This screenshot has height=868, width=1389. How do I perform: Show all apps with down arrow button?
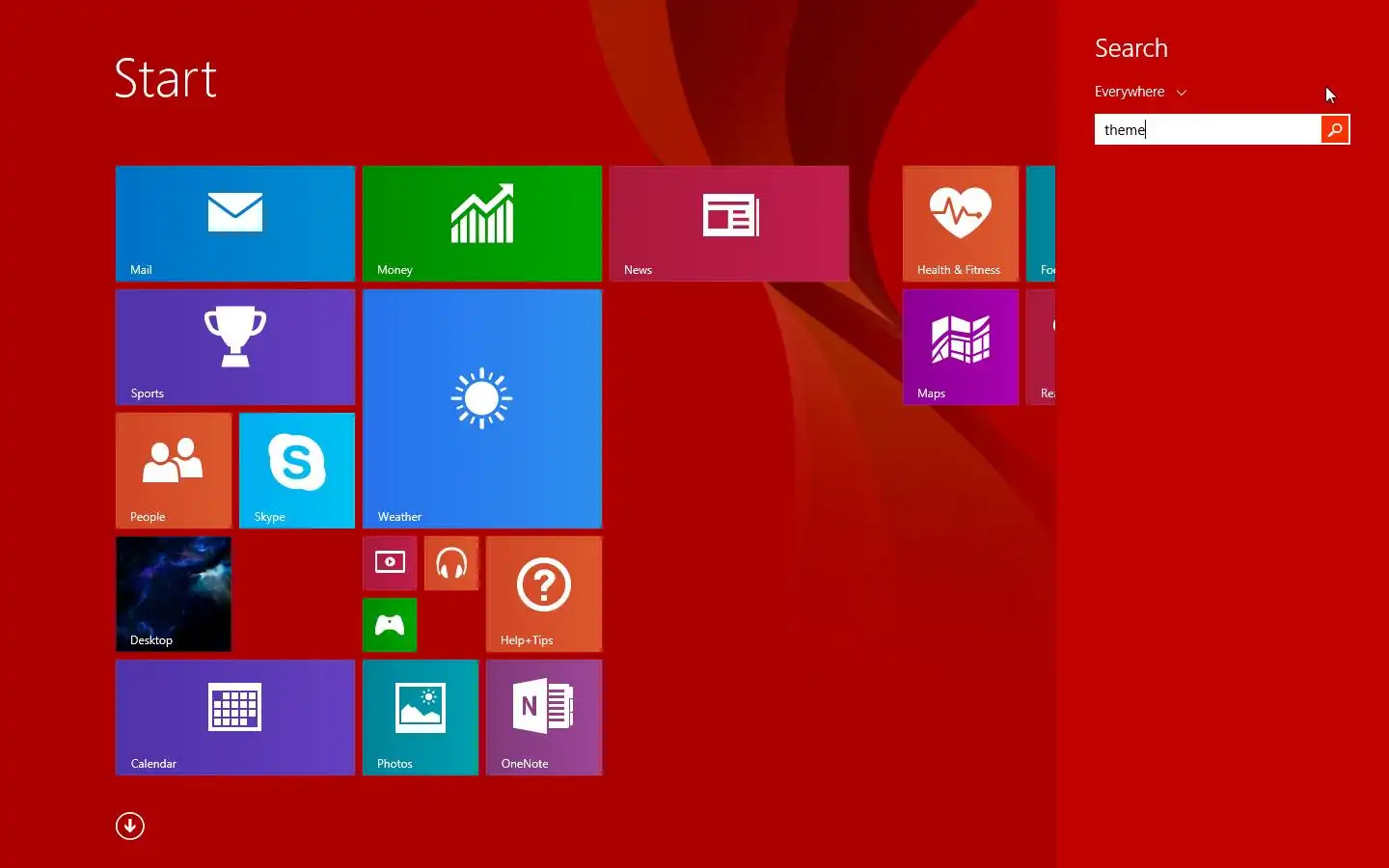130,827
